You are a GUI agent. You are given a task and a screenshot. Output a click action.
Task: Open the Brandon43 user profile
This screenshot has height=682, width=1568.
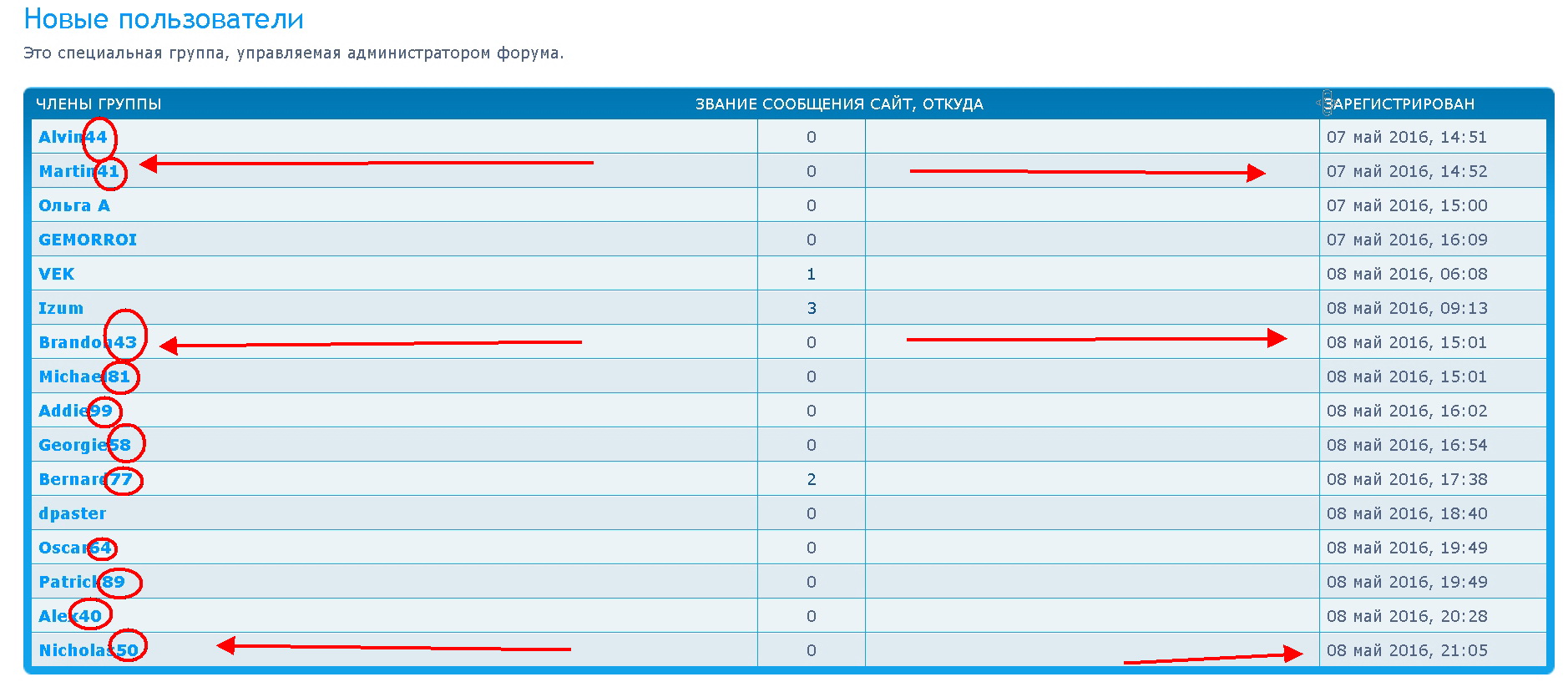[x=88, y=342]
